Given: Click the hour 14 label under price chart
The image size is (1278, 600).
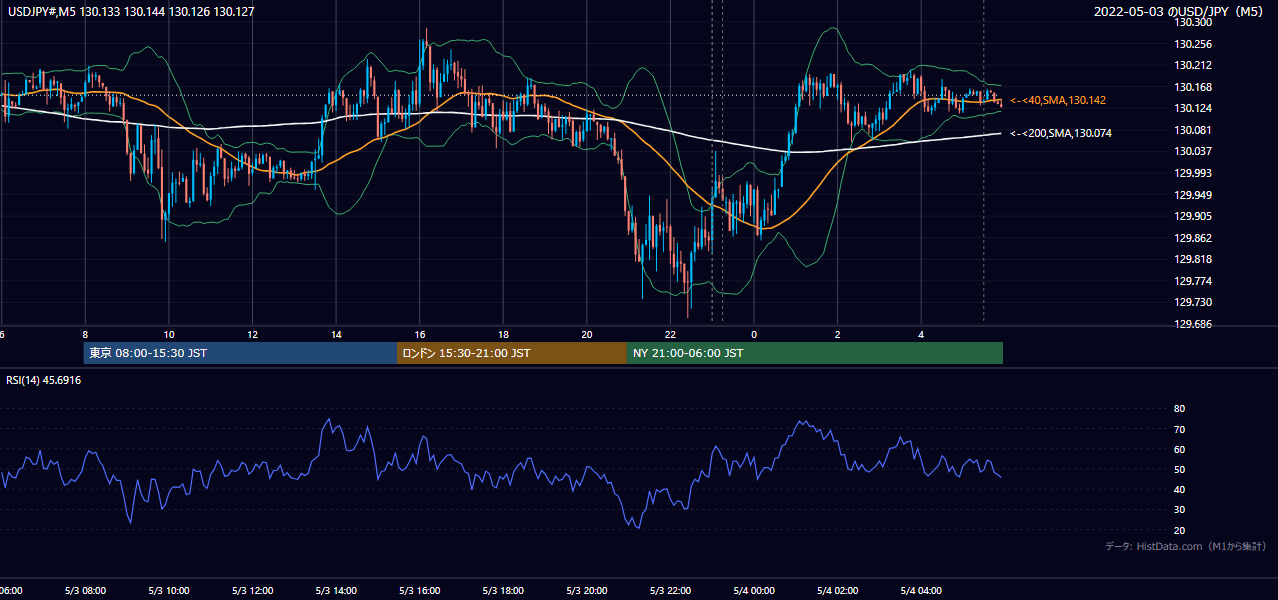Looking at the screenshot, I should [x=336, y=335].
